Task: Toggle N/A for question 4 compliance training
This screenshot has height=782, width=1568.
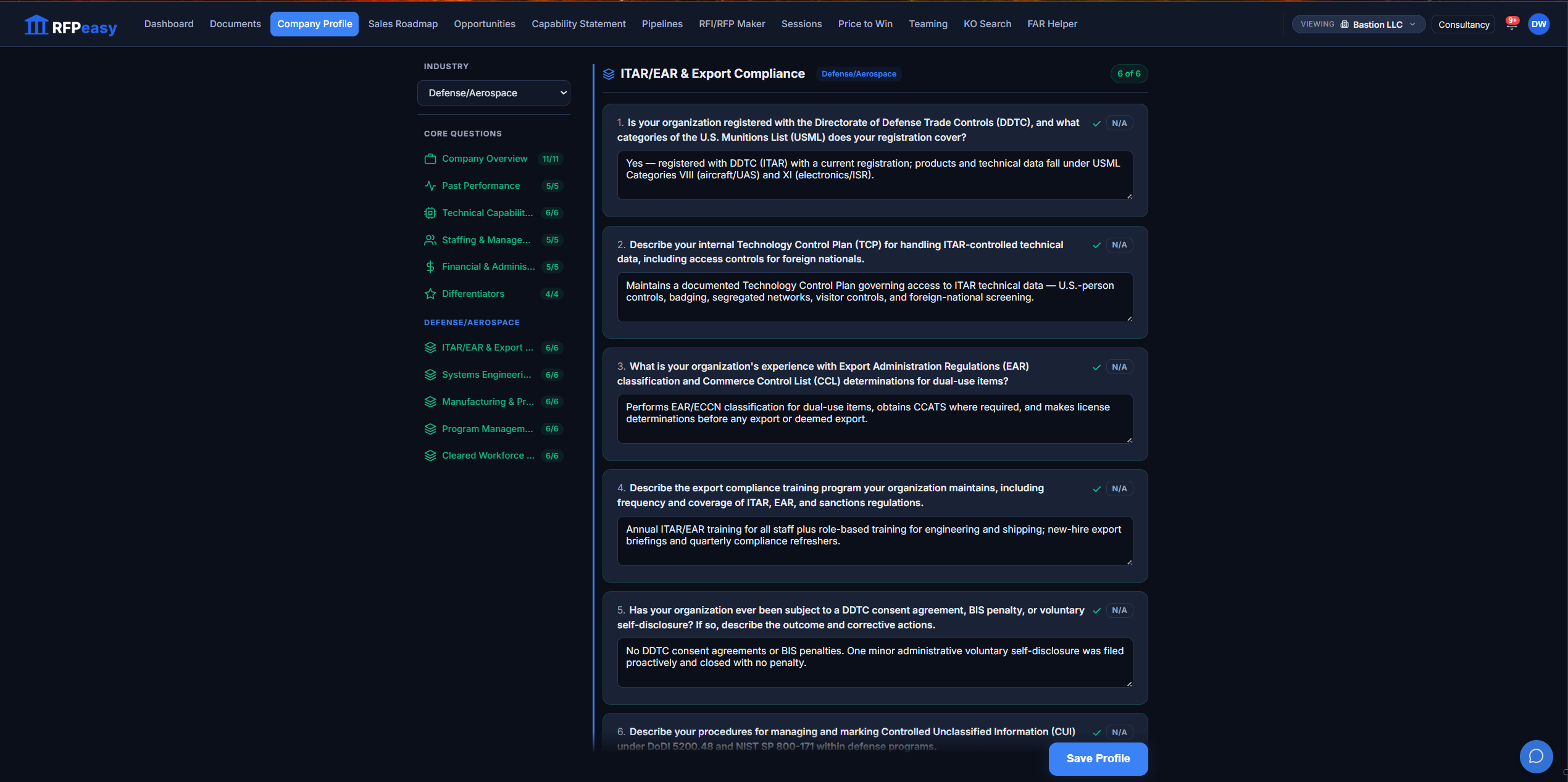Action: coord(1119,489)
